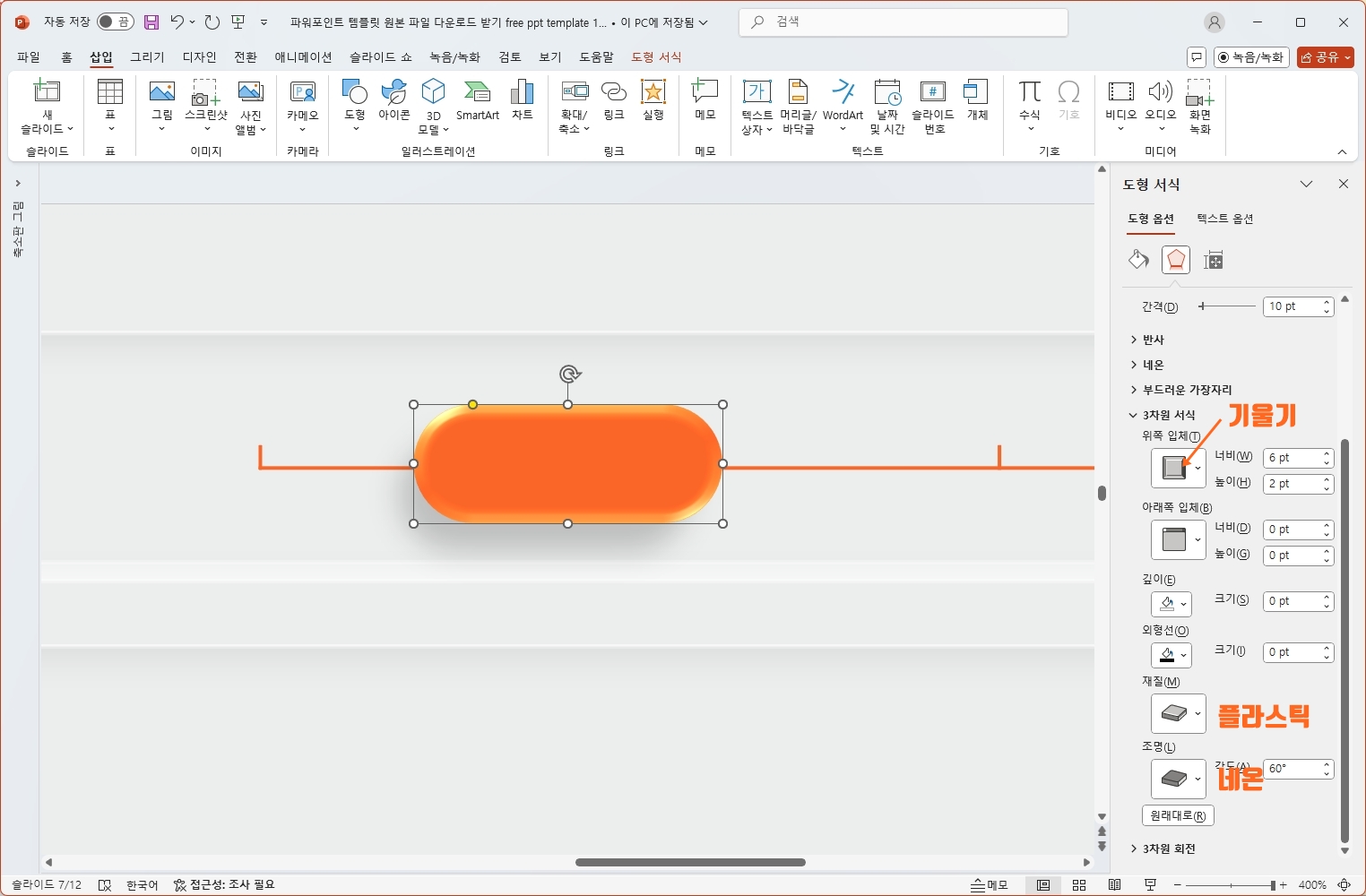Image resolution: width=1366 pixels, height=896 pixels.
Task: Click the 위쪽 입체 너비 6 pt field
Action: pos(1298,458)
